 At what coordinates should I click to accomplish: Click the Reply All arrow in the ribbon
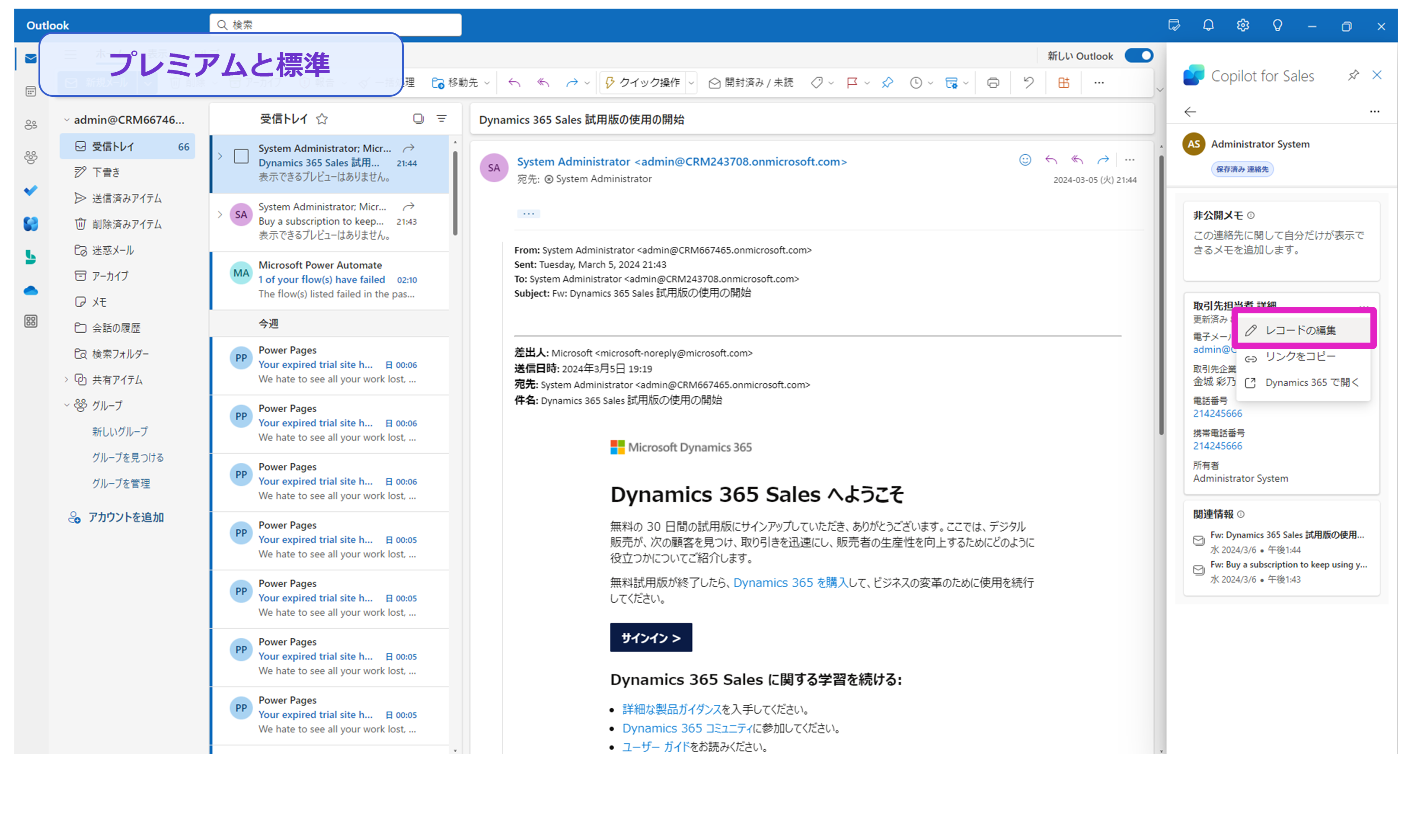[543, 83]
